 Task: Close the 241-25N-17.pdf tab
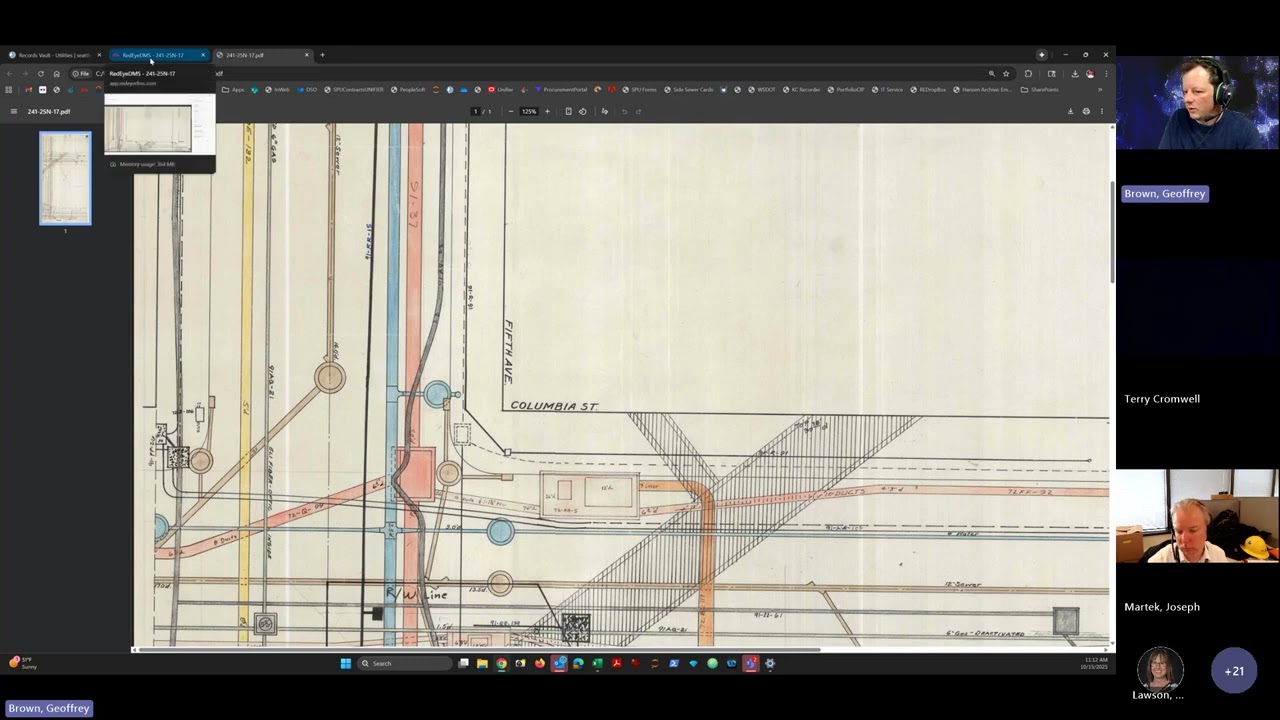coord(307,55)
